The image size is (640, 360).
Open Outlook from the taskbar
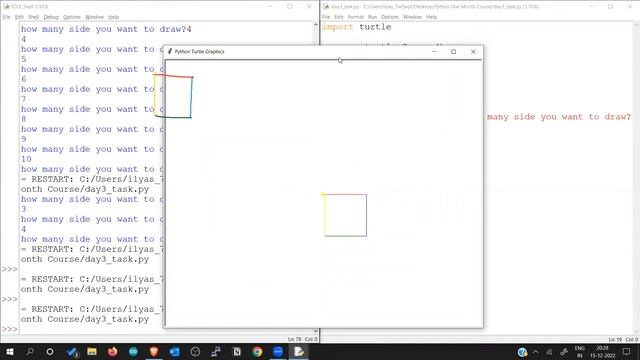tap(175, 351)
